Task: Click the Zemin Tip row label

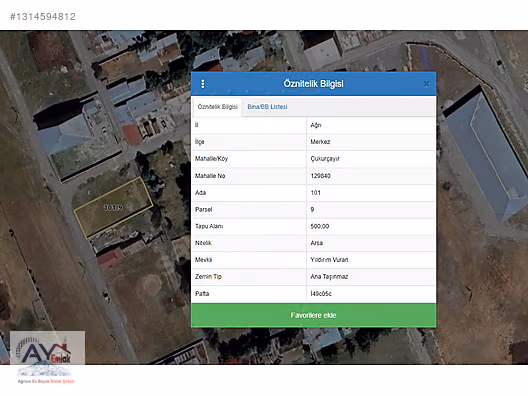Action: [208, 276]
